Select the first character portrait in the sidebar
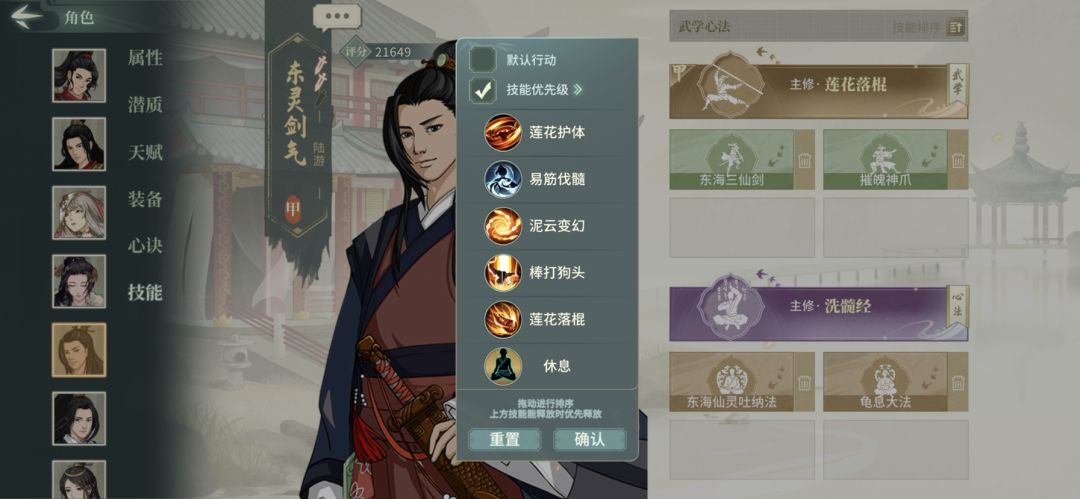Viewport: 1080px width, 499px height. pyautogui.click(x=79, y=75)
